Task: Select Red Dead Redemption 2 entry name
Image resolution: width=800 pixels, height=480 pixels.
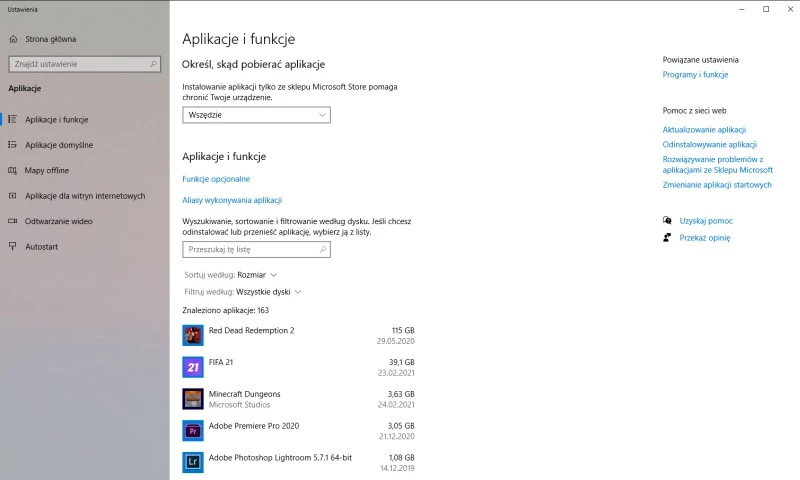Action: click(251, 331)
